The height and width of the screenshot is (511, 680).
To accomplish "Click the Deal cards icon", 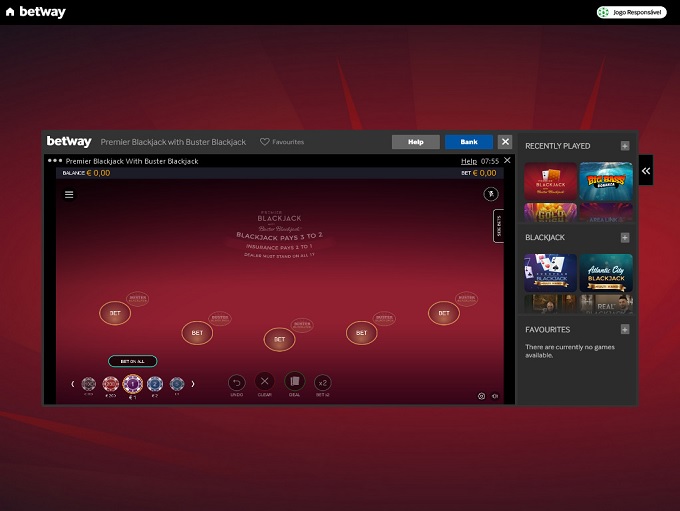I will 294,382.
